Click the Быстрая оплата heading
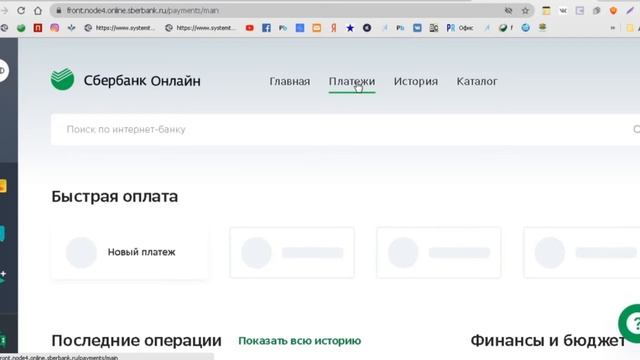The width and height of the screenshot is (640, 360). coord(115,196)
